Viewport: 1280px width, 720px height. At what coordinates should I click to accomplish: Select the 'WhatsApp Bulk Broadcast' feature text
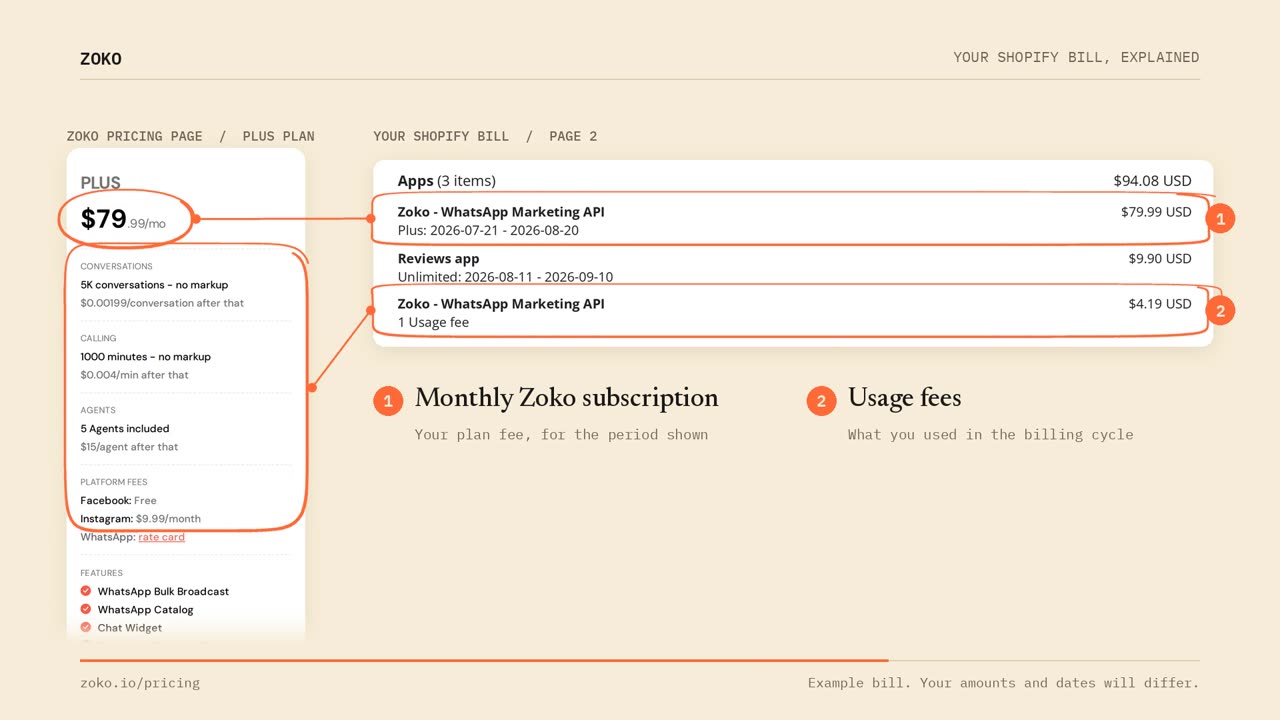point(163,592)
